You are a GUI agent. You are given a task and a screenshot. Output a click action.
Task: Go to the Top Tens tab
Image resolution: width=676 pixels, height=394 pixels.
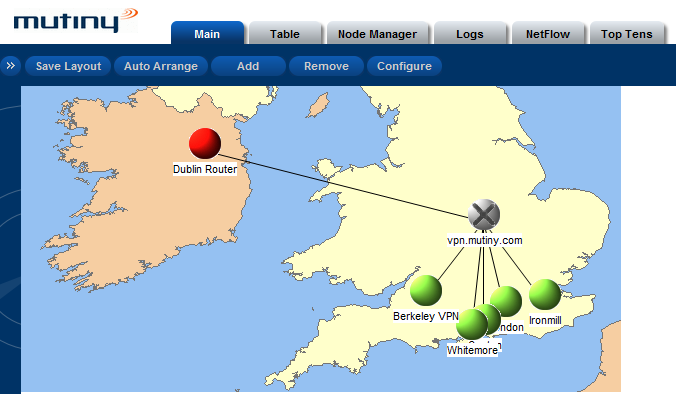(x=627, y=34)
